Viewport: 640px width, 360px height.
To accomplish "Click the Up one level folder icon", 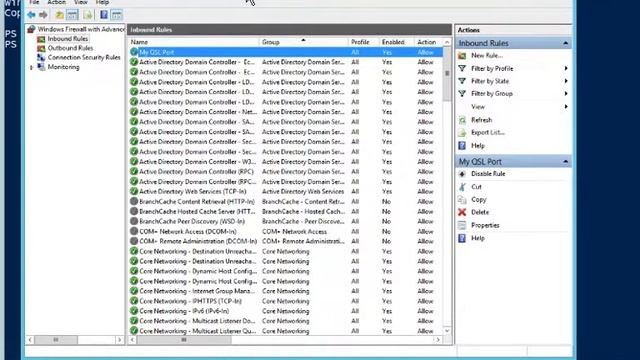I will pyautogui.click(x=60, y=15).
